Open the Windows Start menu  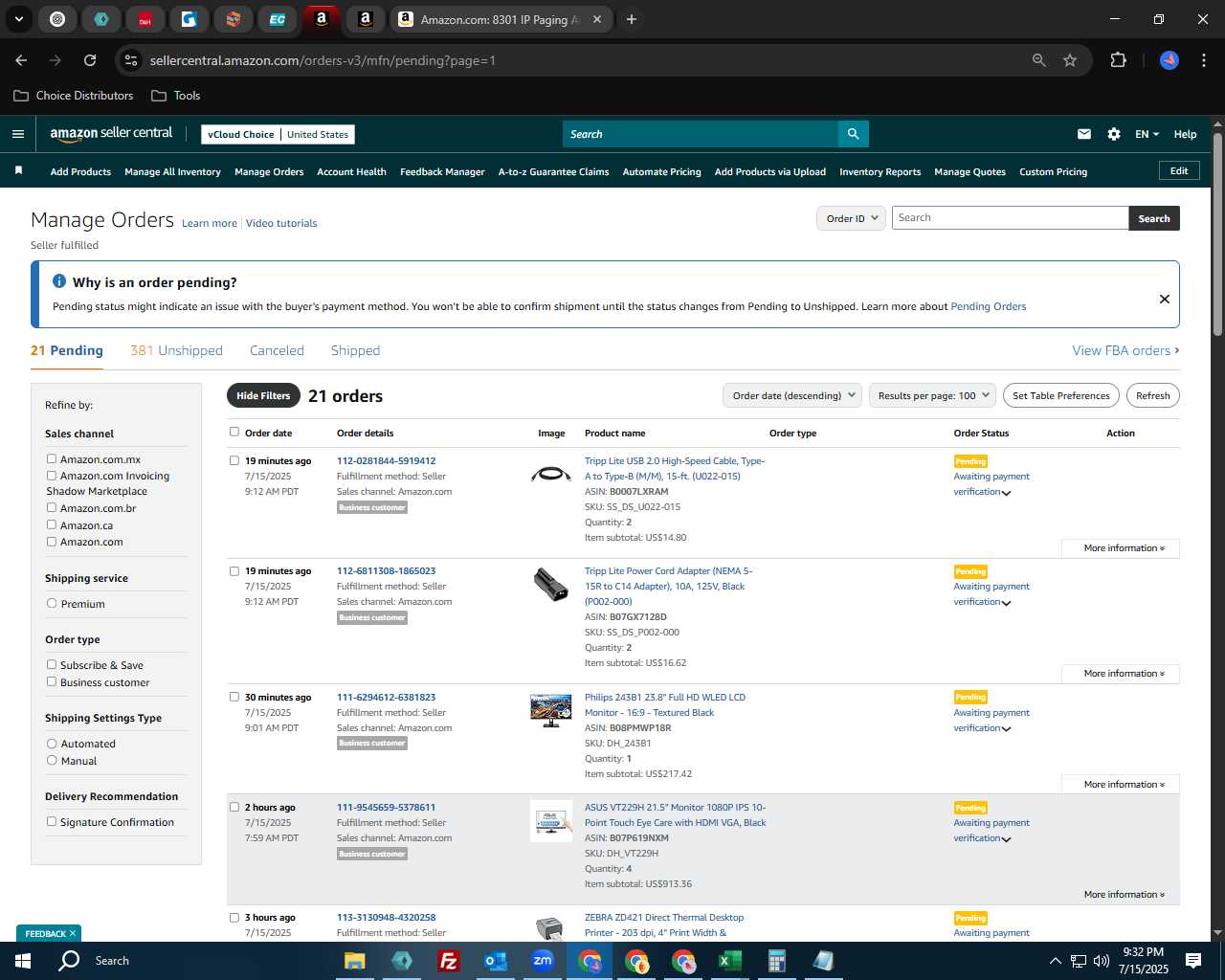pos(23,960)
